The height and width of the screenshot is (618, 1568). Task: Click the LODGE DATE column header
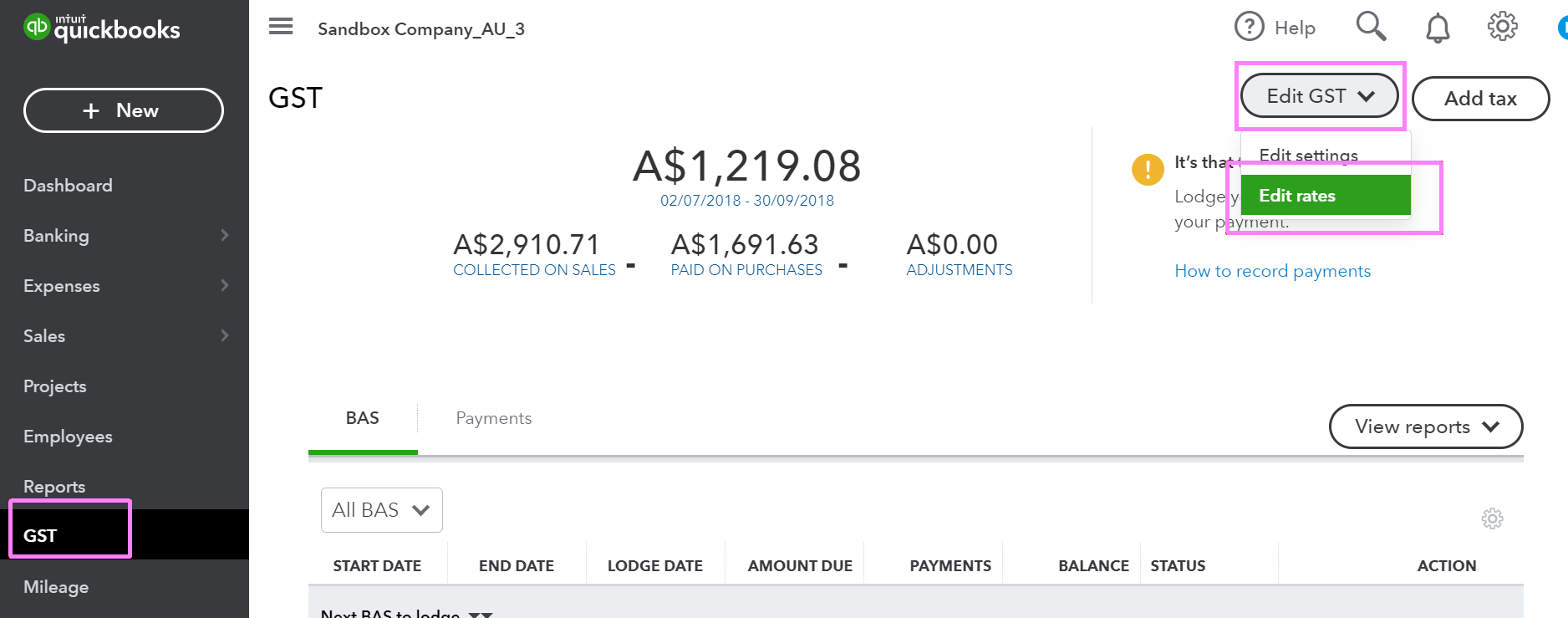(655, 566)
